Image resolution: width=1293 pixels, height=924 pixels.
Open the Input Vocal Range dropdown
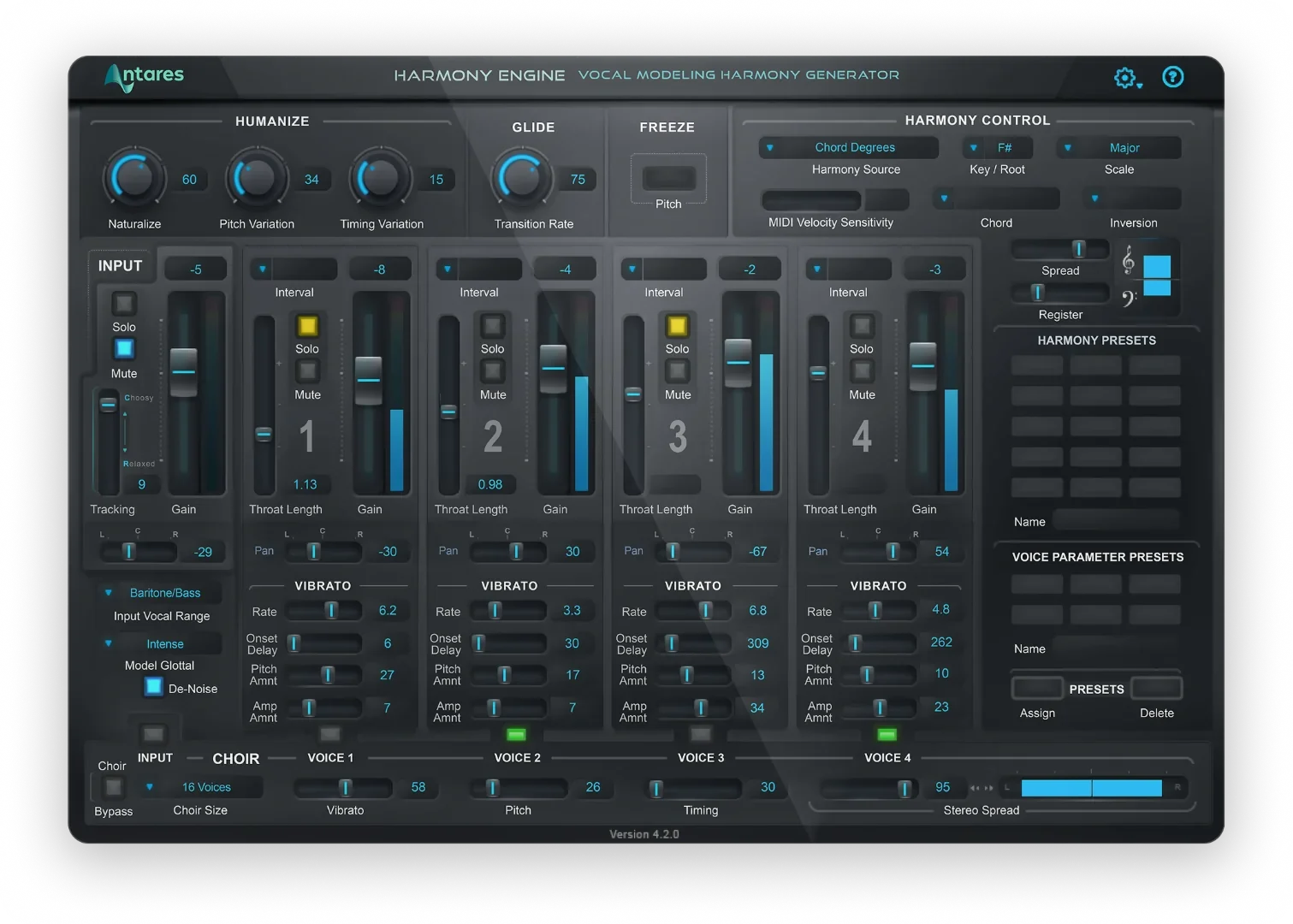click(162, 593)
